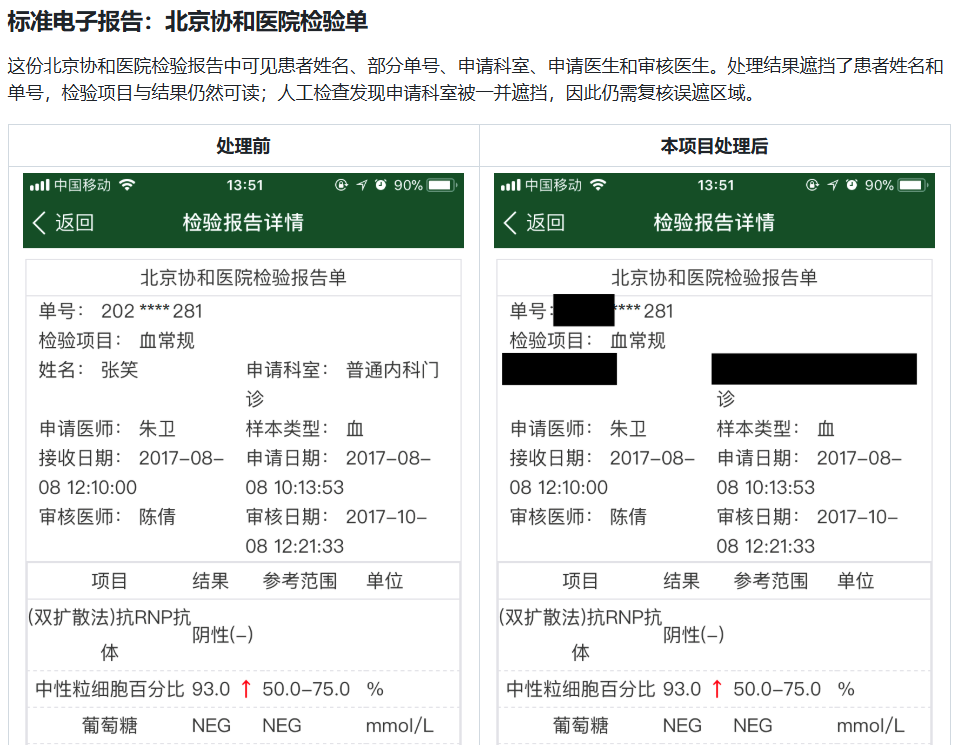Click the black redaction box over the 单号 digits
The width and height of the screenshot is (965, 745).
pyautogui.click(x=584, y=310)
